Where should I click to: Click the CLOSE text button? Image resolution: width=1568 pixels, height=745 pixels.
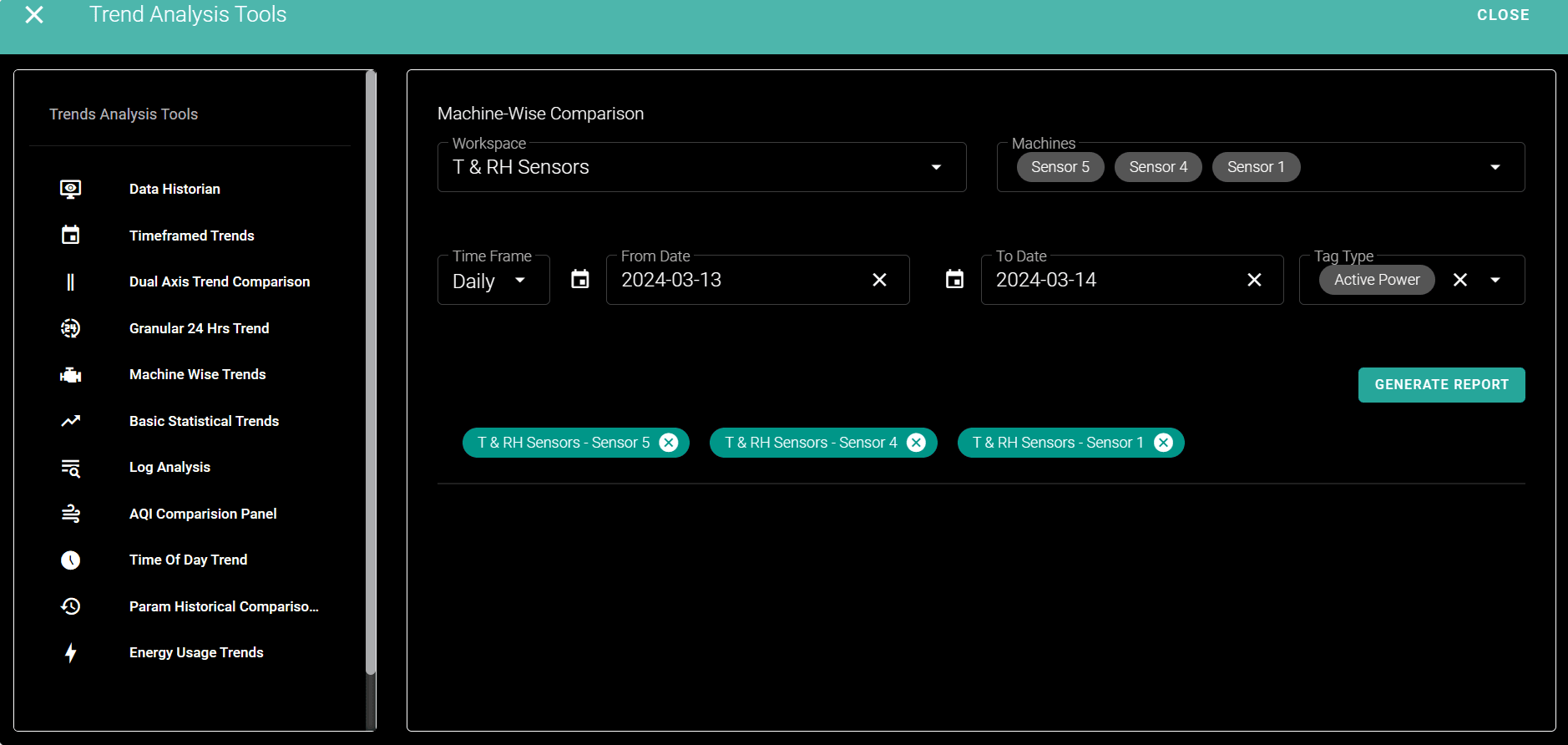point(1503,15)
